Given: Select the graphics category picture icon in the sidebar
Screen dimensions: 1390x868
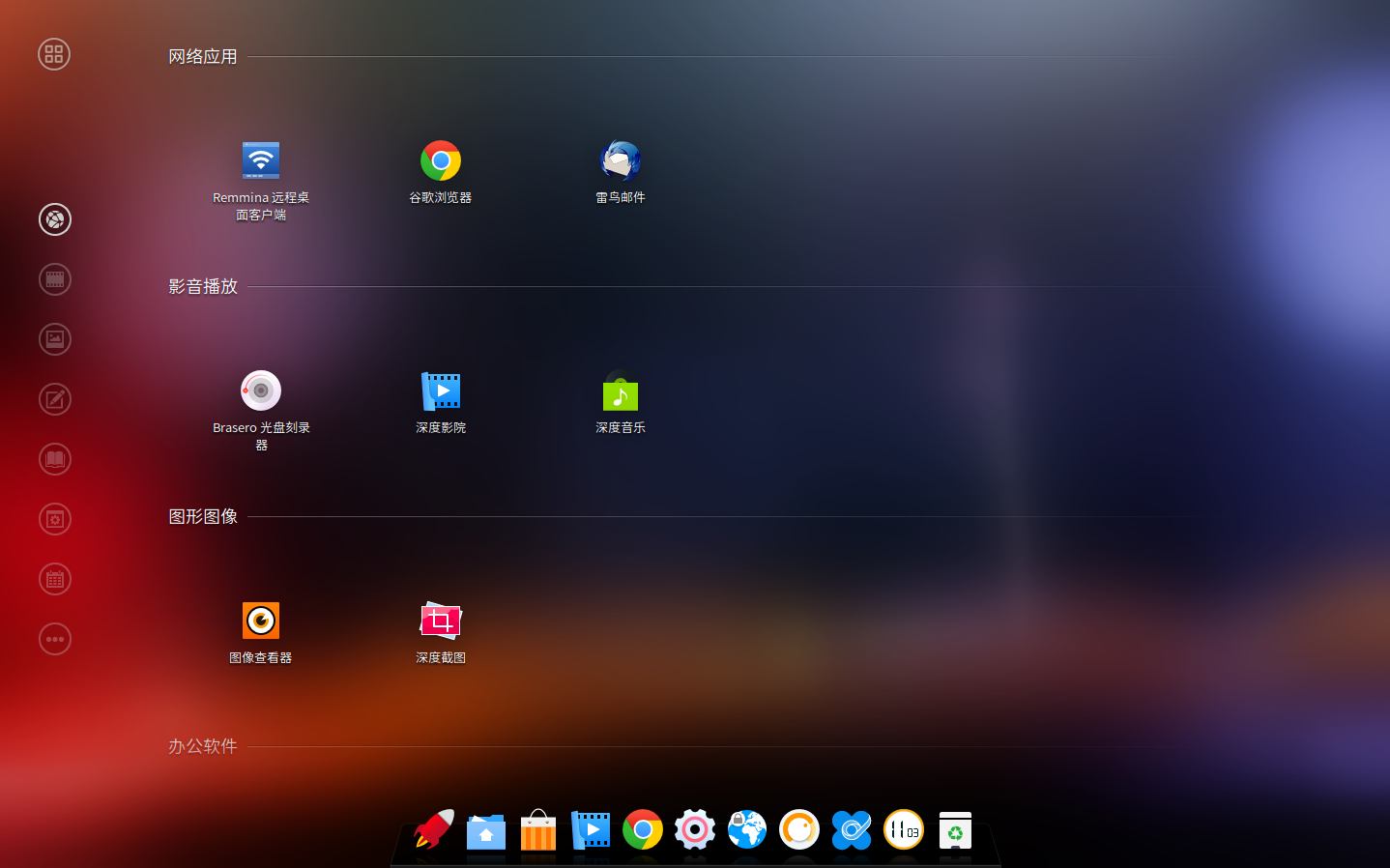Looking at the screenshot, I should tap(55, 339).
